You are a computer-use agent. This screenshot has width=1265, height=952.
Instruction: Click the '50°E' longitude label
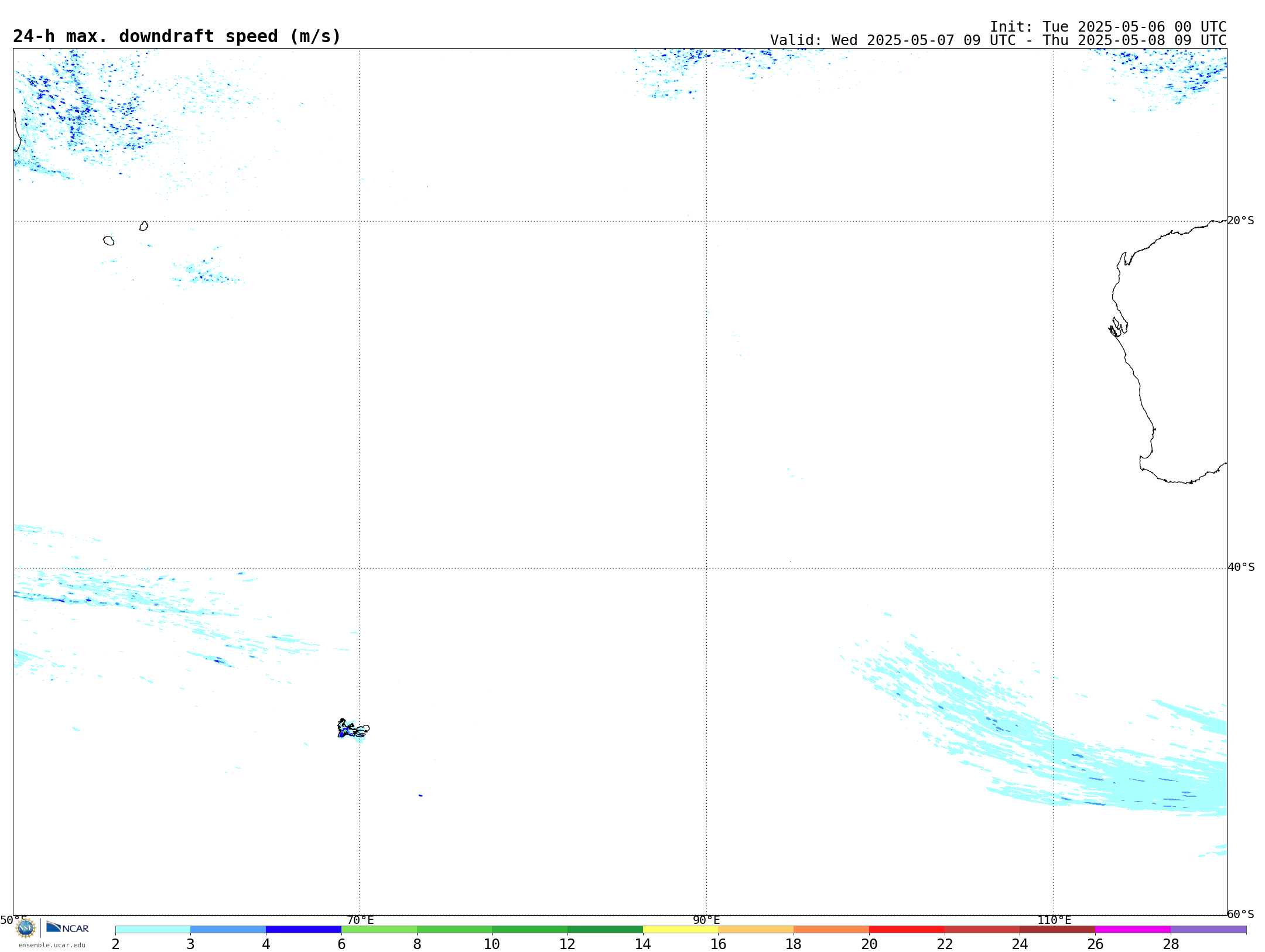pyautogui.click(x=13, y=920)
